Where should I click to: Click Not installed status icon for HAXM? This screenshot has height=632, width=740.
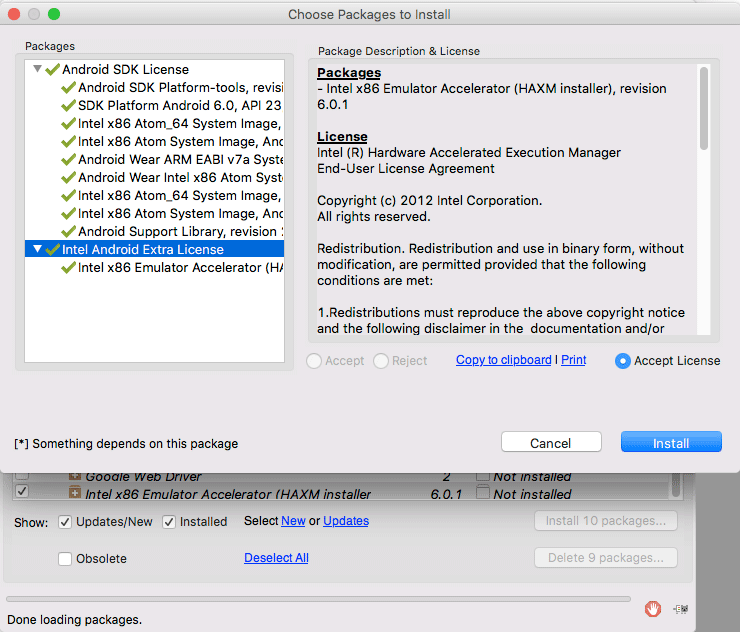(482, 492)
